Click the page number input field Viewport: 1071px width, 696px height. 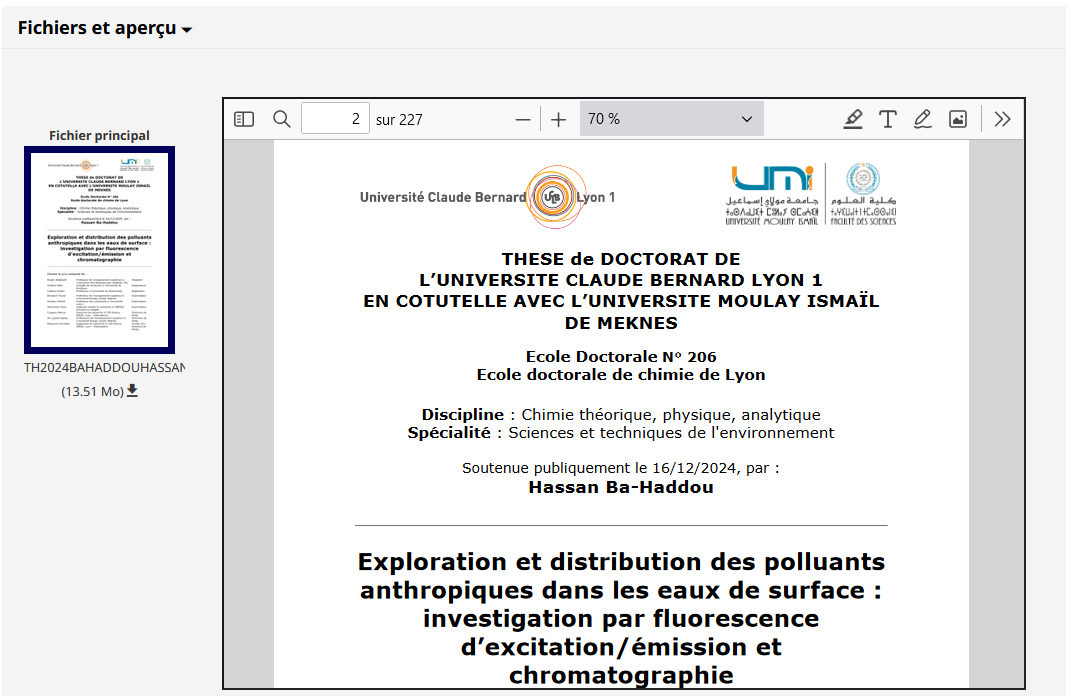(335, 119)
